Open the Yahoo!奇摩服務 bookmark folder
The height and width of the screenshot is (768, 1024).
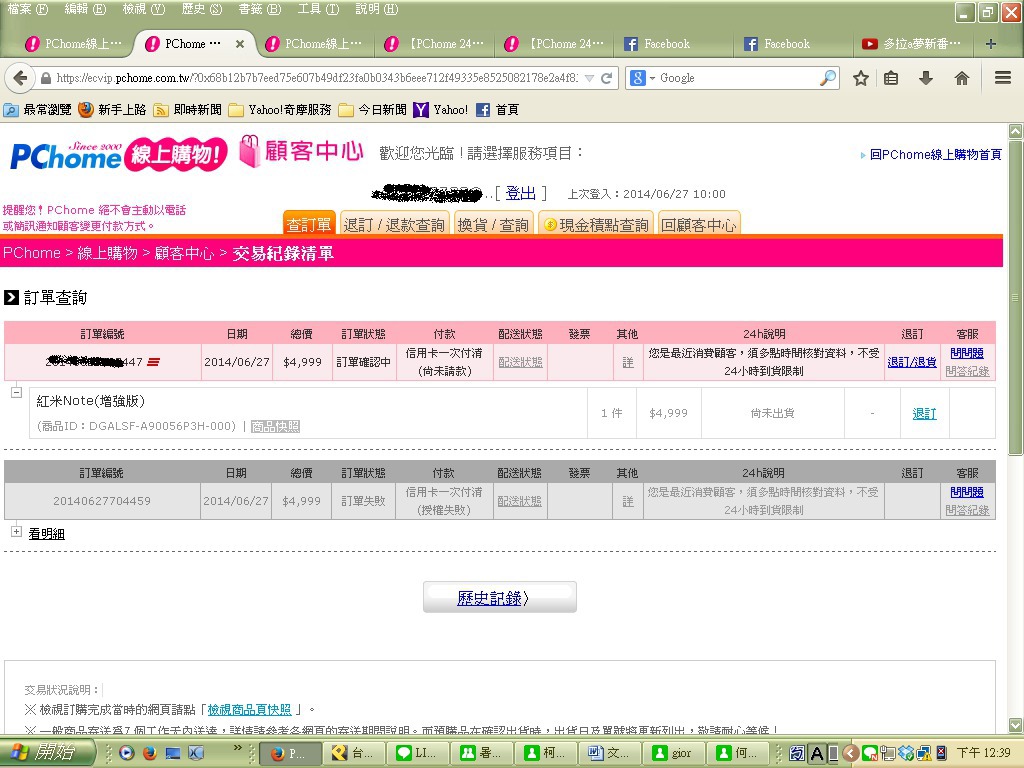[x=280, y=110]
